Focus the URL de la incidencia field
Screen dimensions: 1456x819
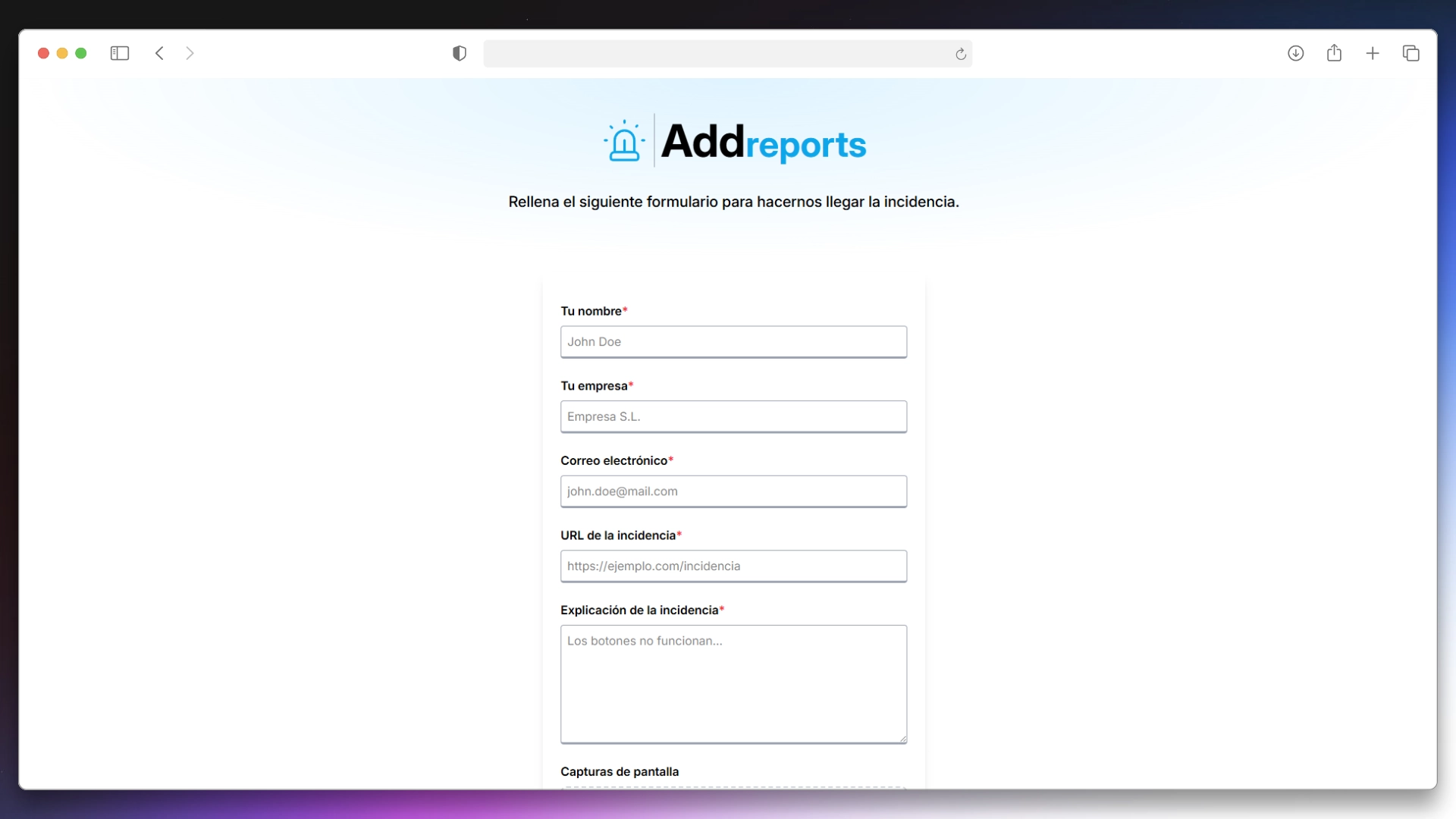733,566
